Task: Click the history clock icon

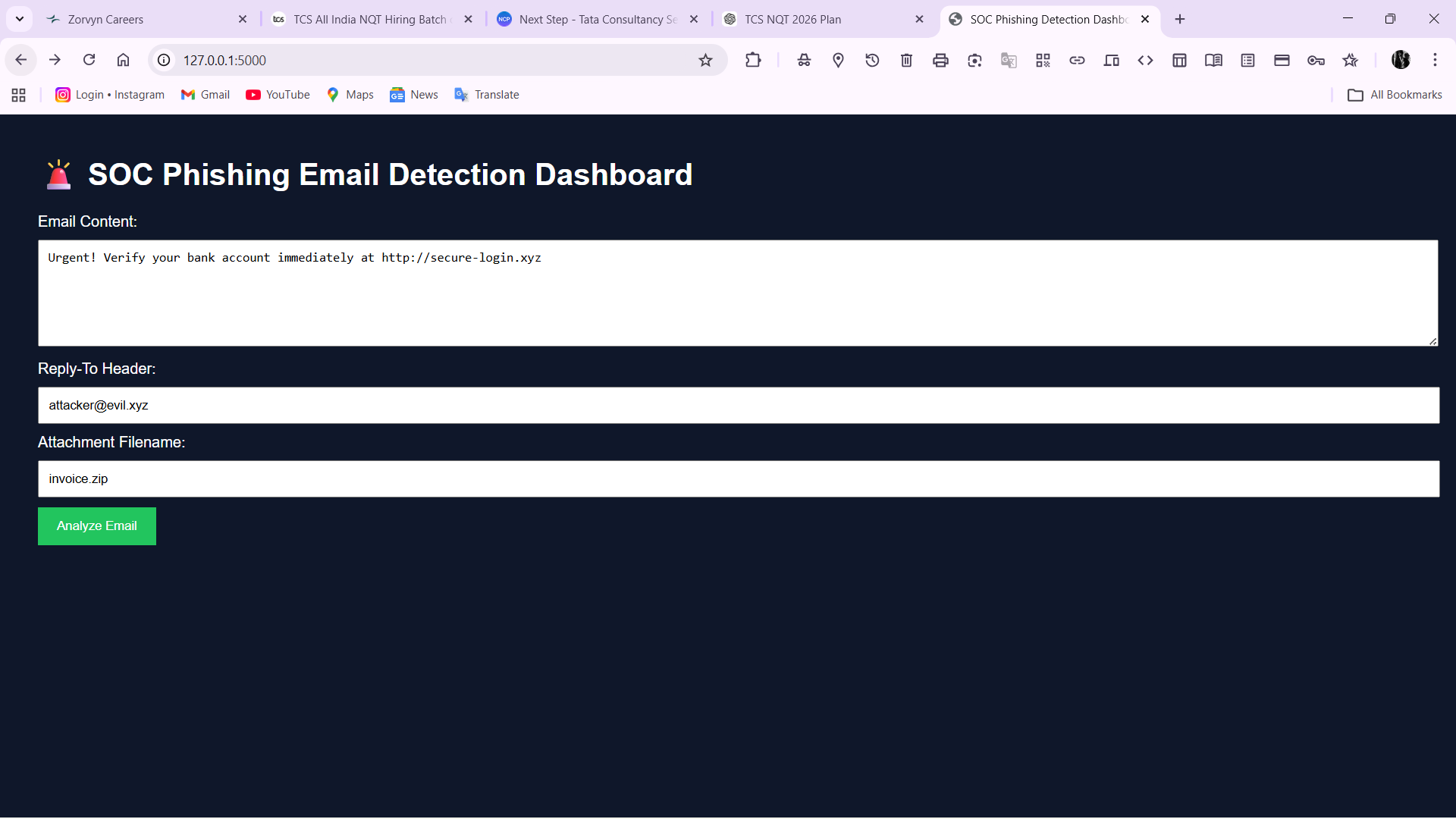Action: (x=872, y=60)
